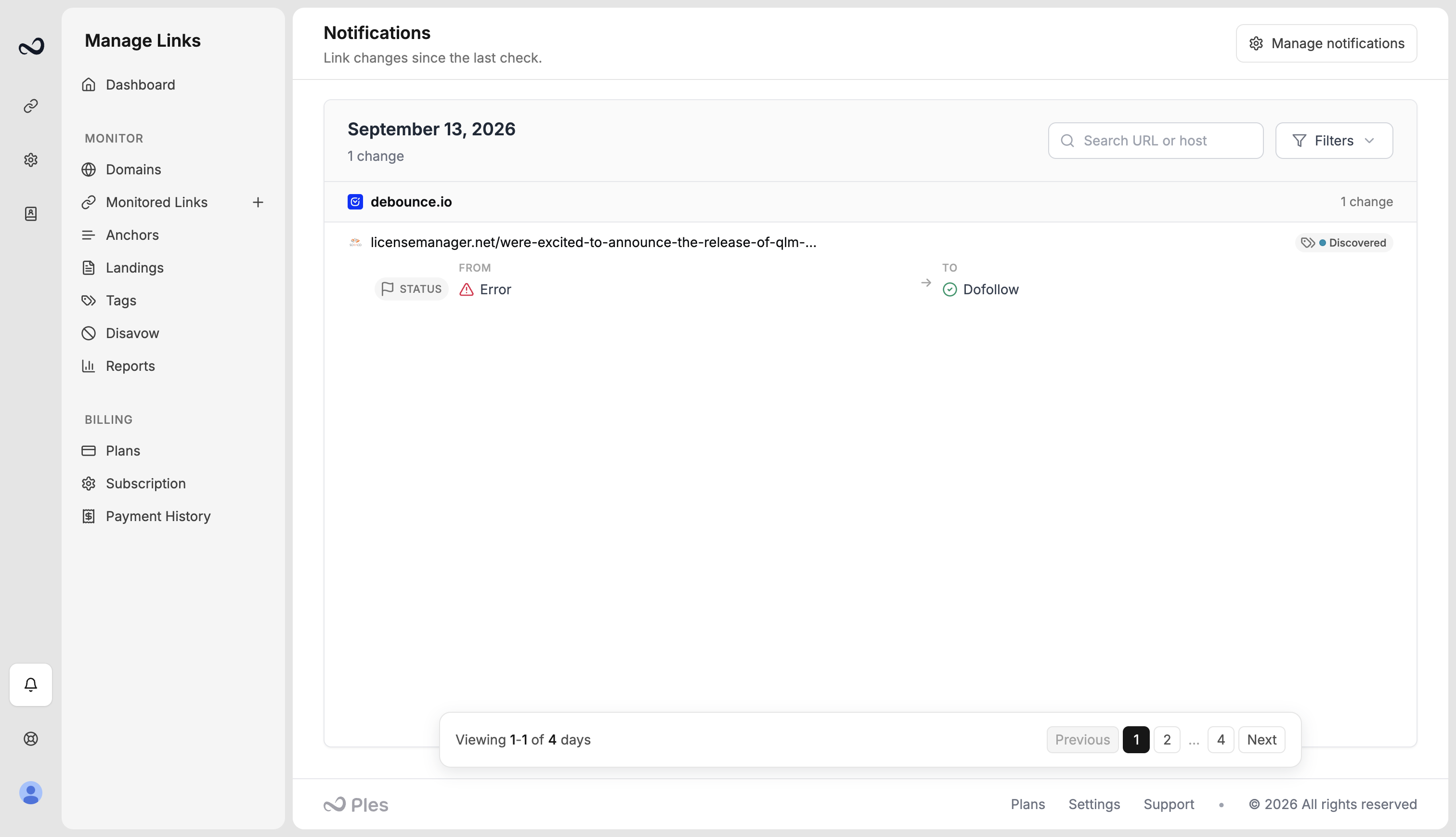Image resolution: width=1456 pixels, height=837 pixels.
Task: Click Previous page button
Action: tap(1082, 740)
